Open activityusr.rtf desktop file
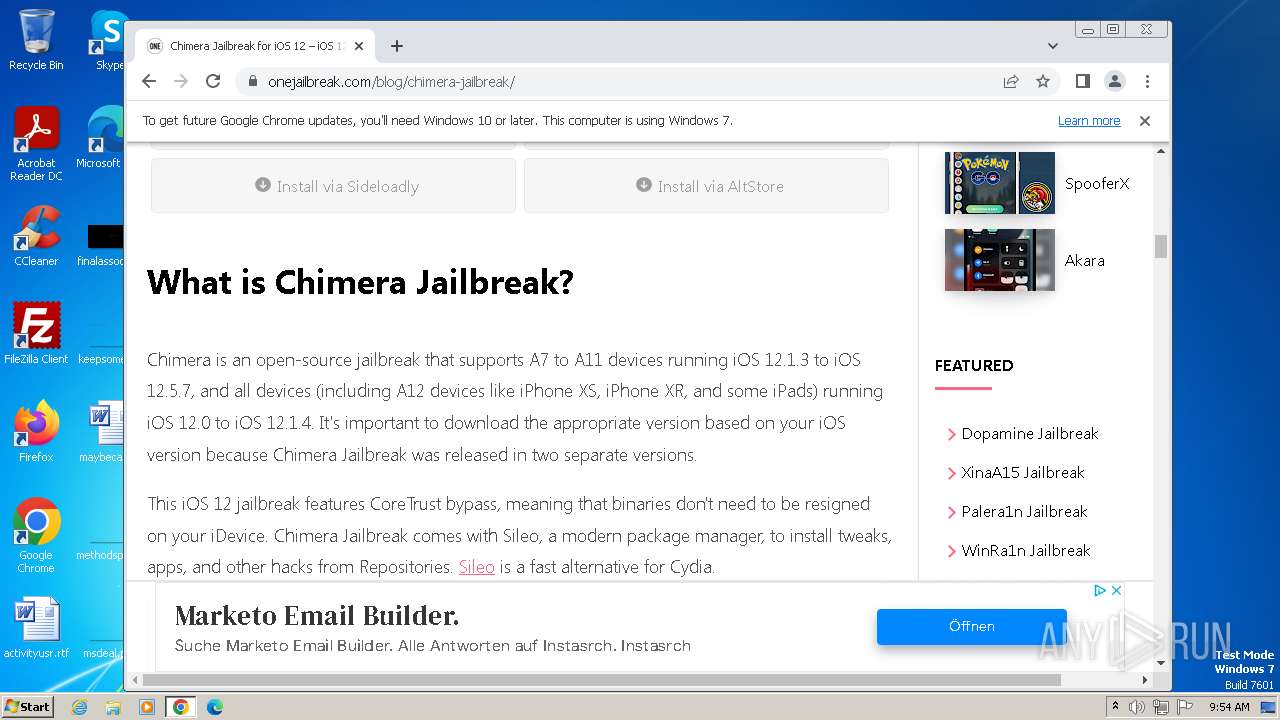The width and height of the screenshot is (1280, 720). (x=36, y=628)
